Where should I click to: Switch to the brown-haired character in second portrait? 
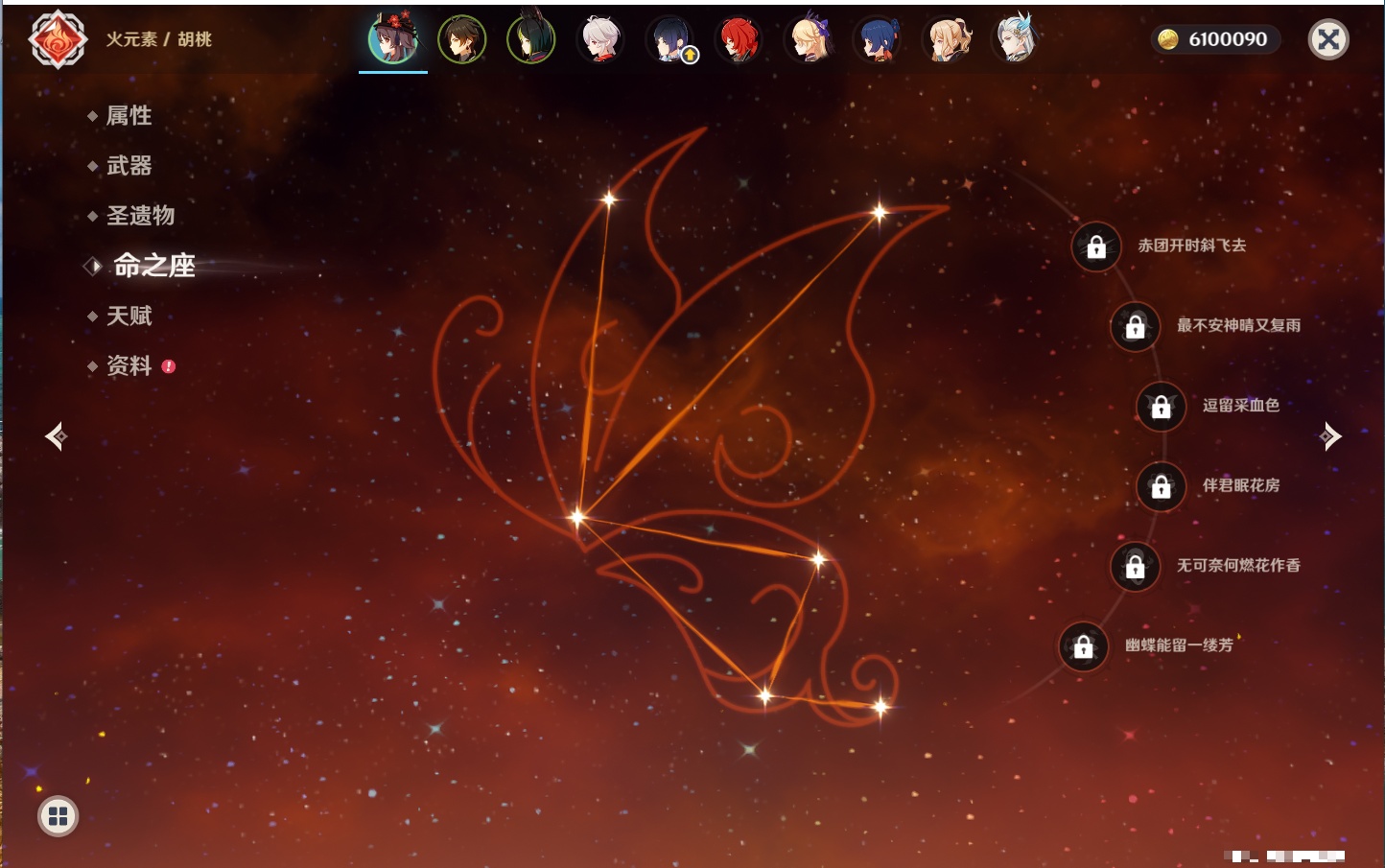click(462, 39)
